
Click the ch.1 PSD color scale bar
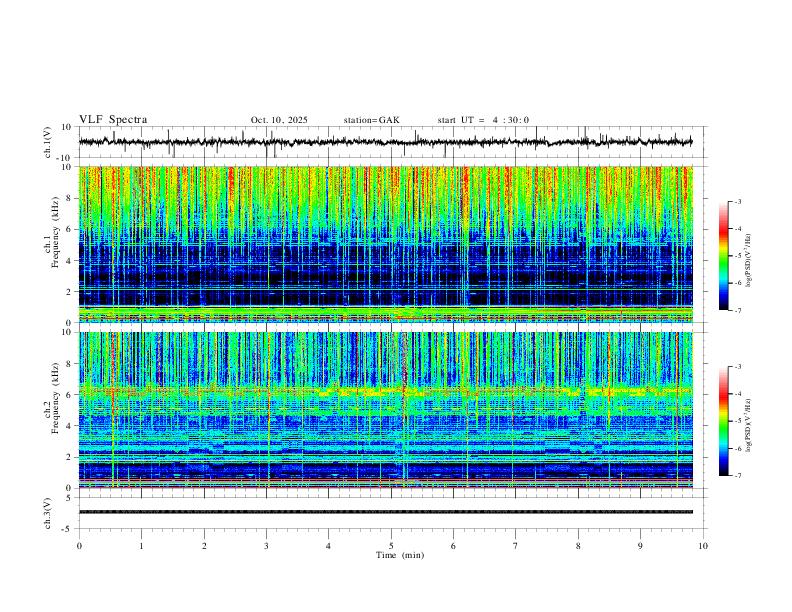tap(723, 256)
